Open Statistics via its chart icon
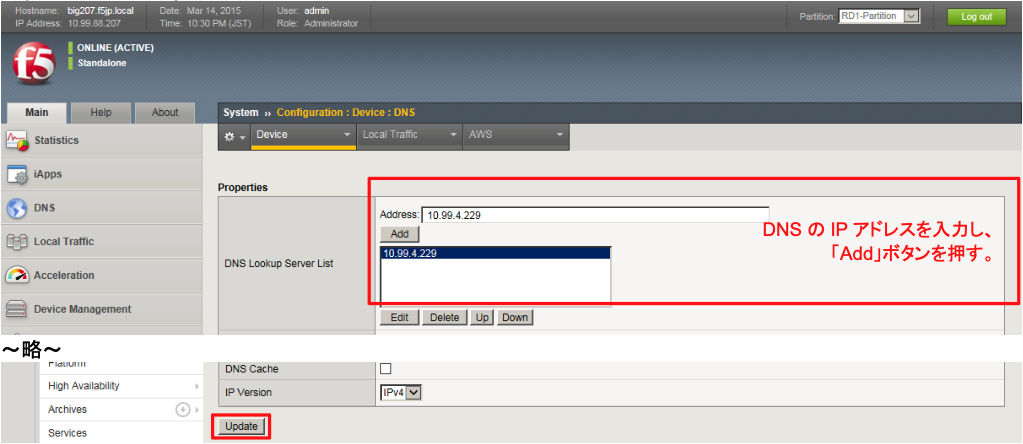The image size is (1023, 444). pyautogui.click(x=17, y=140)
